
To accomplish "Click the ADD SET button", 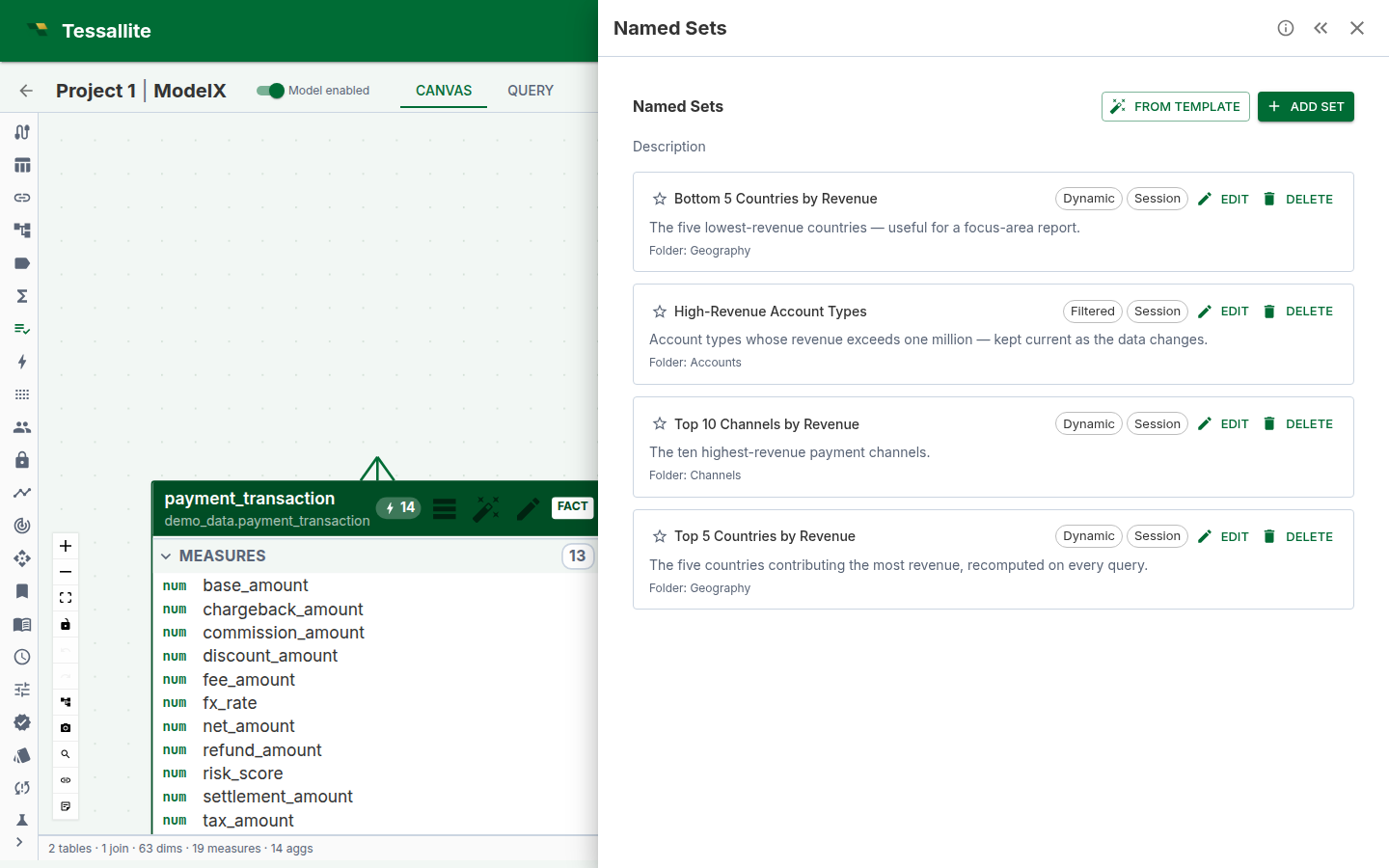I will [x=1306, y=107].
